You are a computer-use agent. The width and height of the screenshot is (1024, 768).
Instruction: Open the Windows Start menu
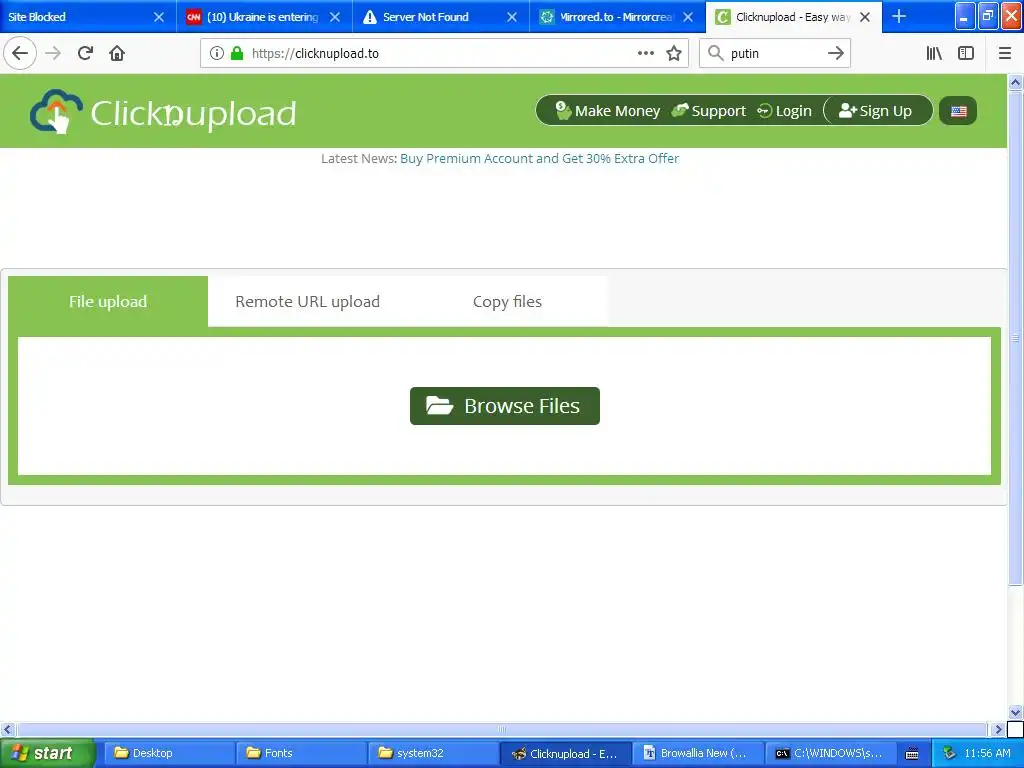click(x=46, y=753)
